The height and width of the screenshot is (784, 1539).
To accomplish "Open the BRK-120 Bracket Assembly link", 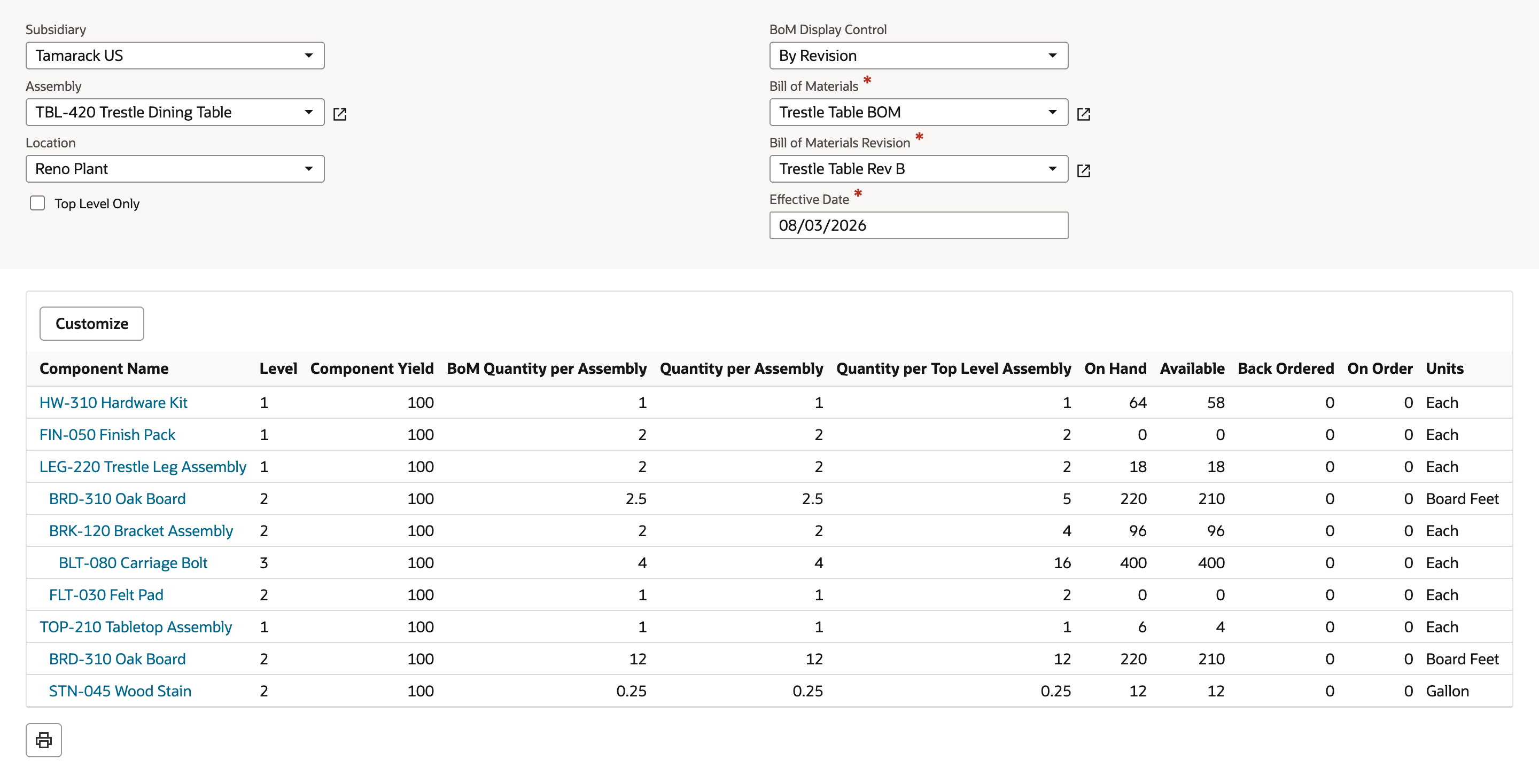I will pyautogui.click(x=141, y=531).
